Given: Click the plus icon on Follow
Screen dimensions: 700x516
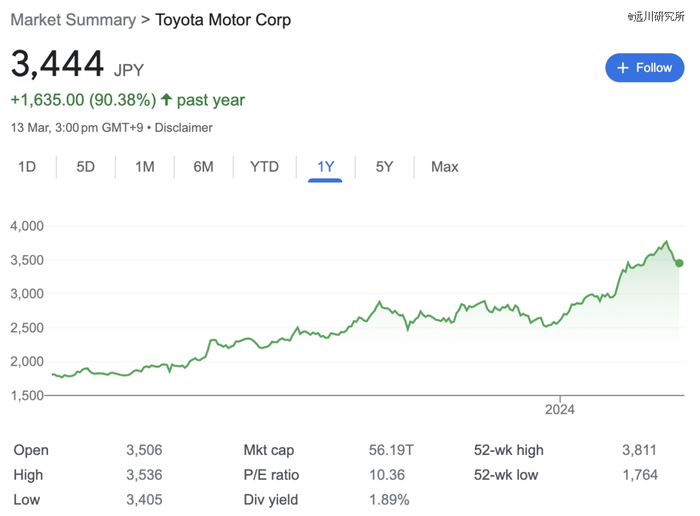Looking at the screenshot, I should 623,68.
